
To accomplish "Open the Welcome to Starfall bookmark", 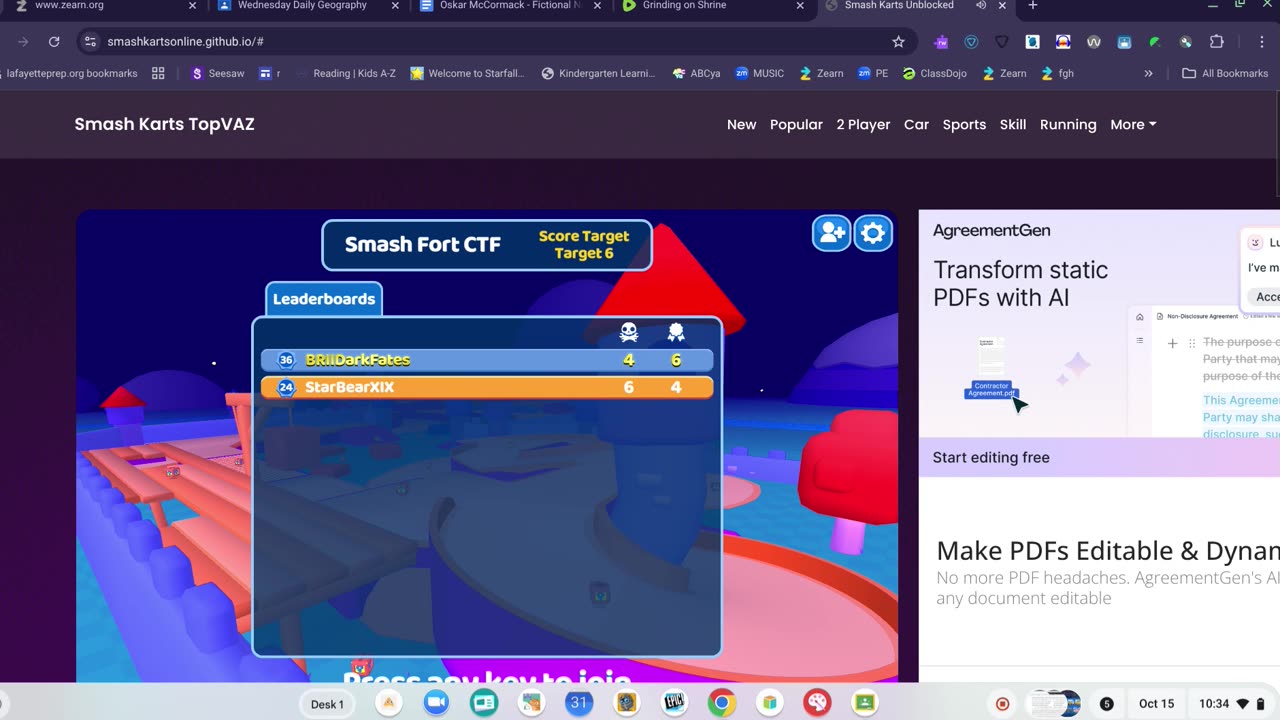I will coord(467,73).
